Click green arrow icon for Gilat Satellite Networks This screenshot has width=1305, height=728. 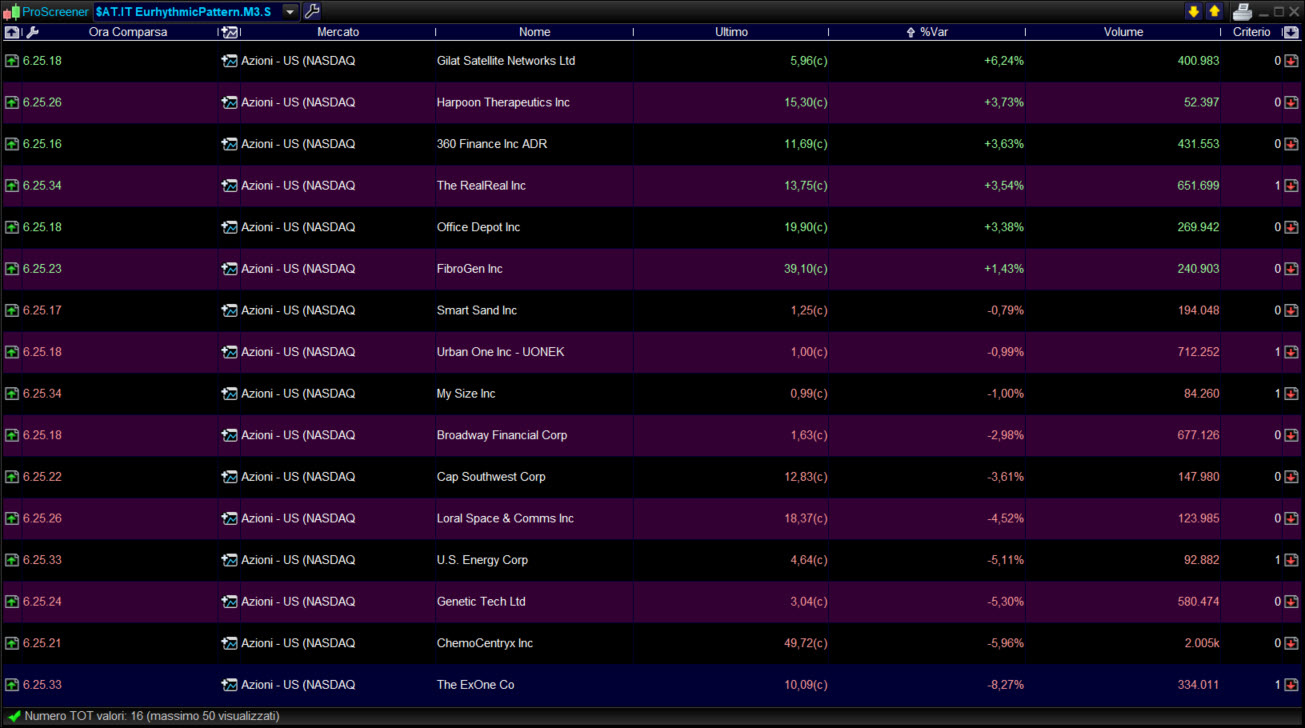(12, 61)
